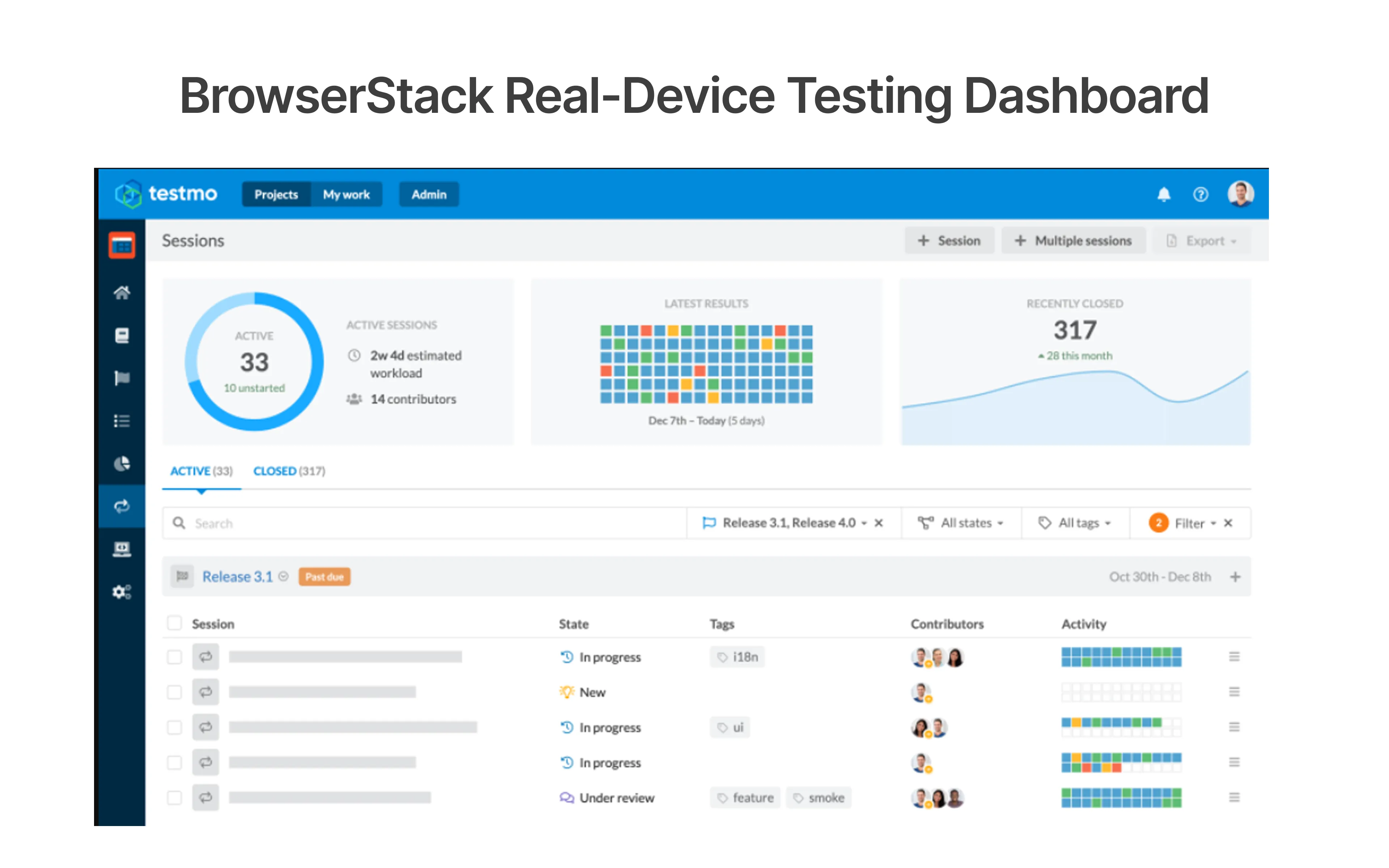Open reports pie chart icon in sidebar

click(x=122, y=463)
